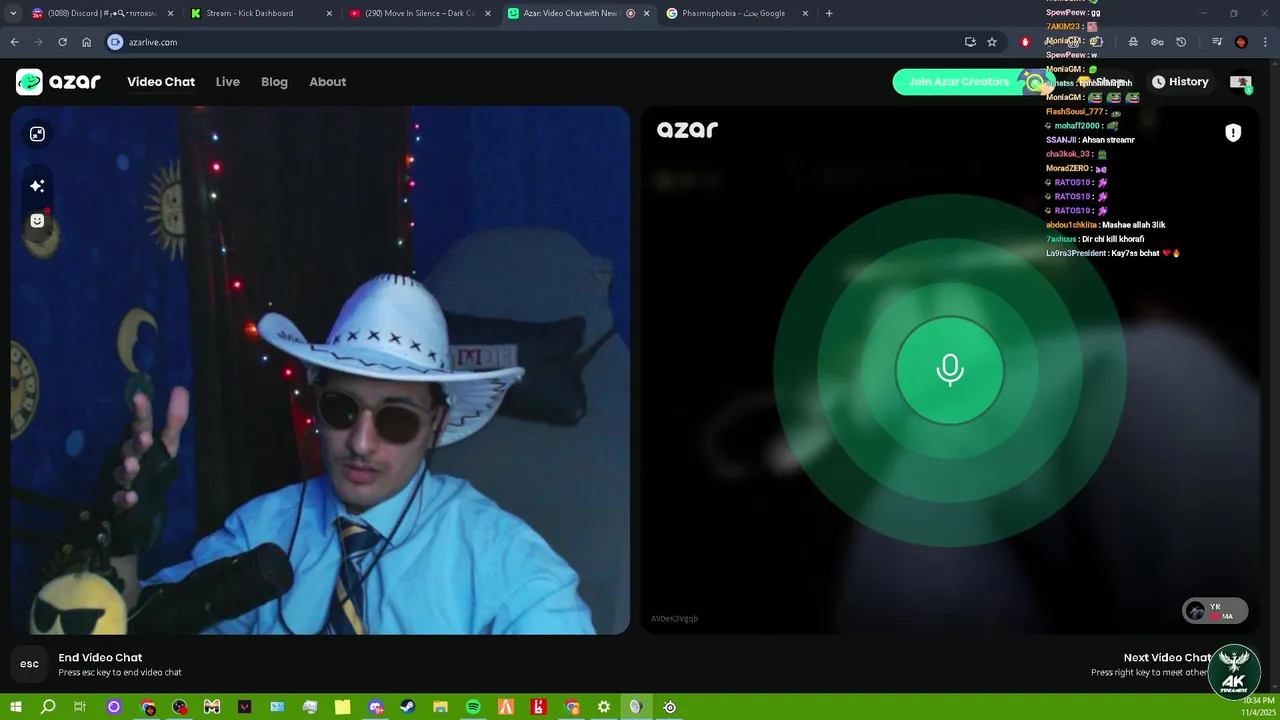Open chat History
Screen dimensions: 1280x720
1180,82
